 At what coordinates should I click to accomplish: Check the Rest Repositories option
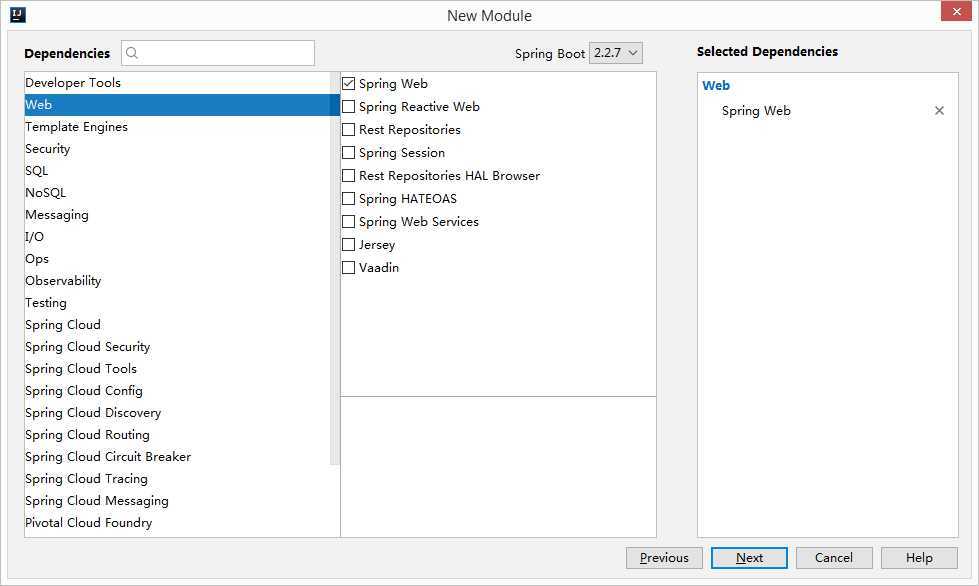[x=348, y=130]
